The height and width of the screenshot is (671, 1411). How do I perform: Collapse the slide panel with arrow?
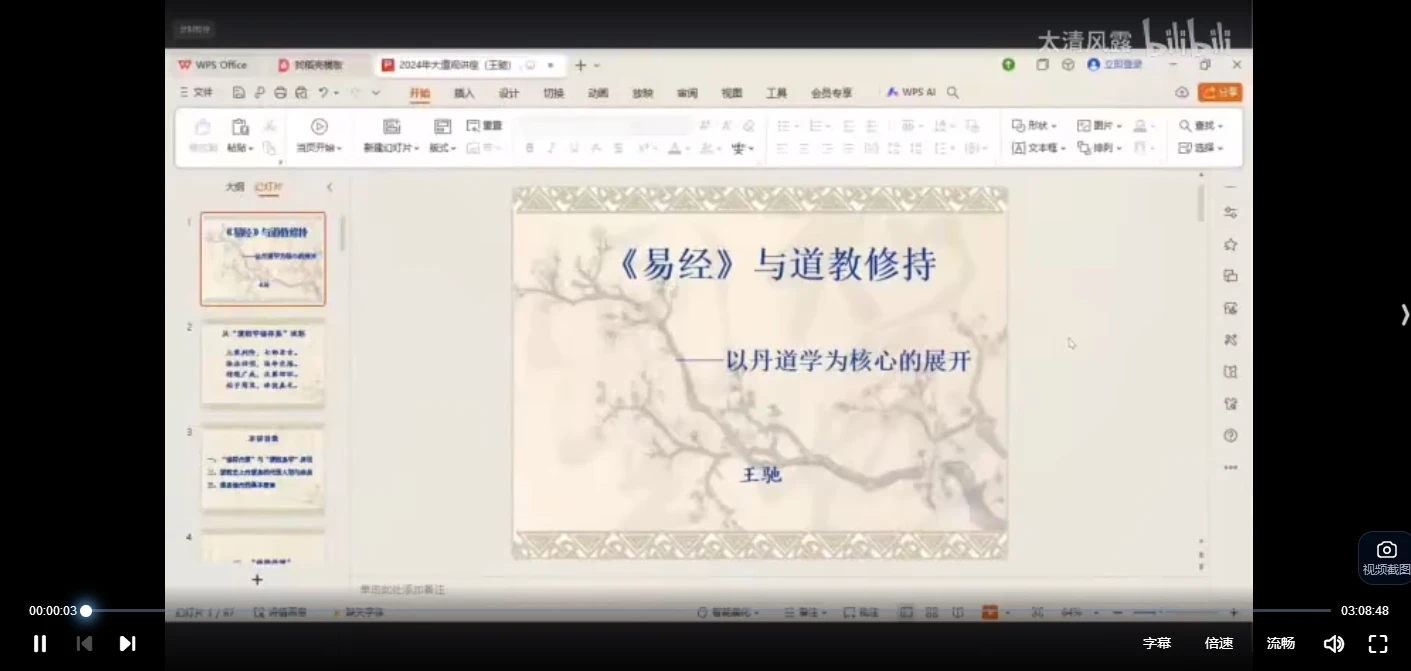point(330,187)
